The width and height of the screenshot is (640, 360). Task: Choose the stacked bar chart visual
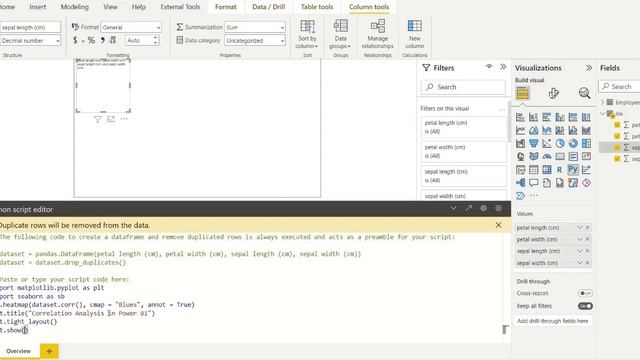click(x=520, y=118)
